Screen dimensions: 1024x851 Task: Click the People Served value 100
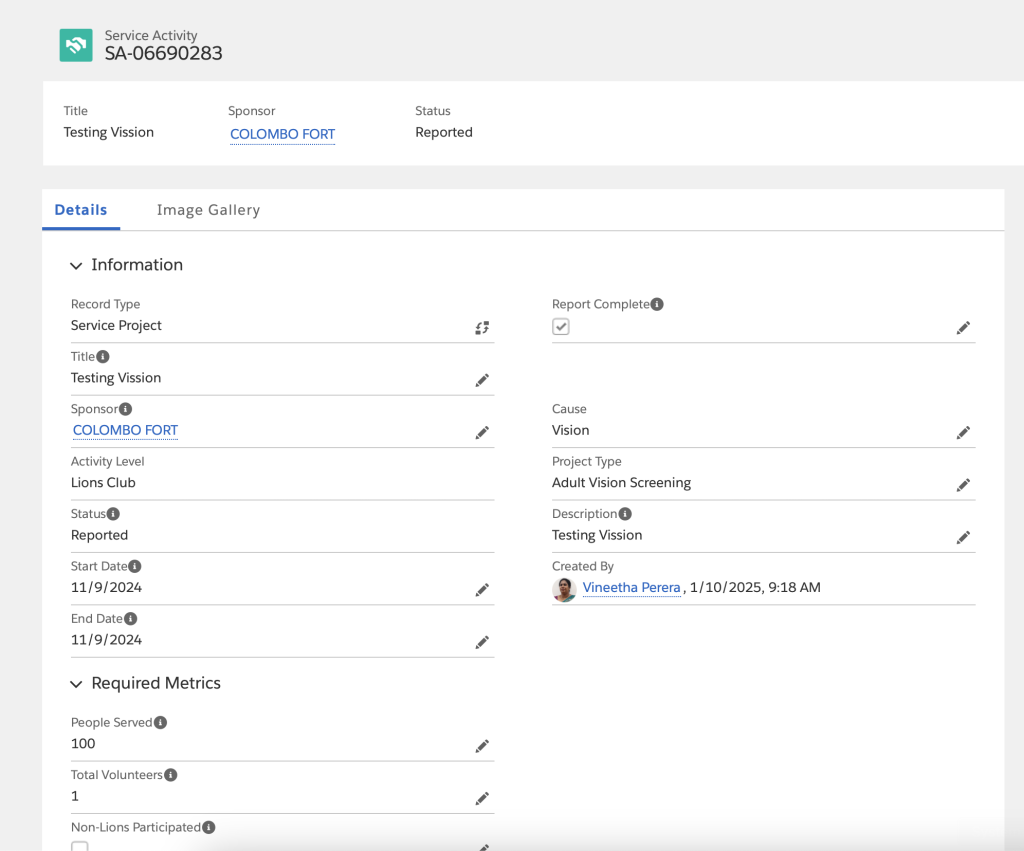83,743
